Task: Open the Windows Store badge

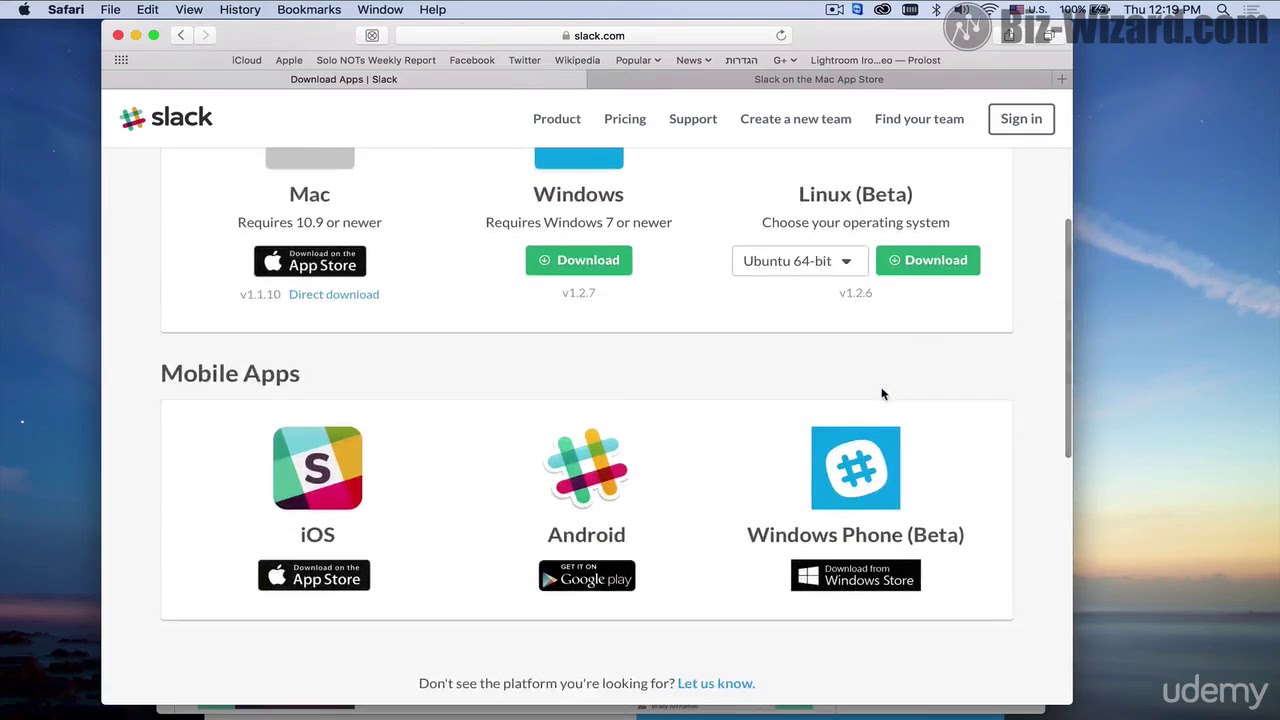Action: tap(856, 575)
